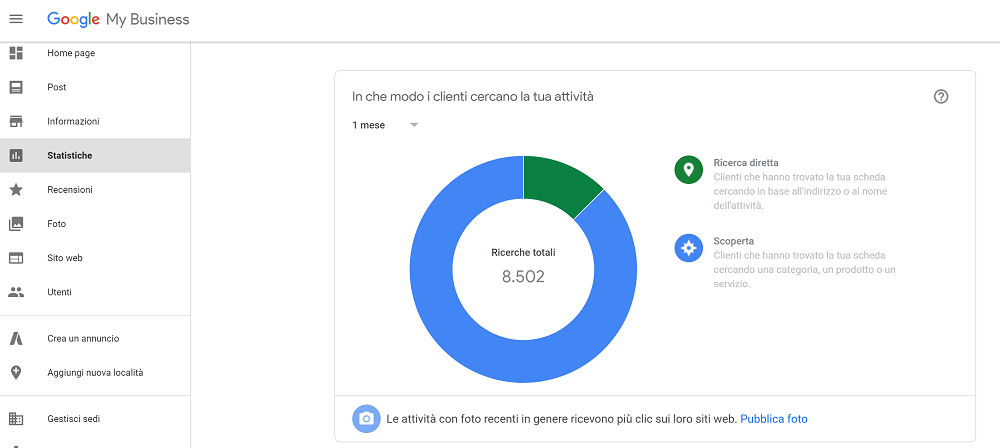Click the Recensioni star icon
The width and height of the screenshot is (1000, 448).
(16, 190)
